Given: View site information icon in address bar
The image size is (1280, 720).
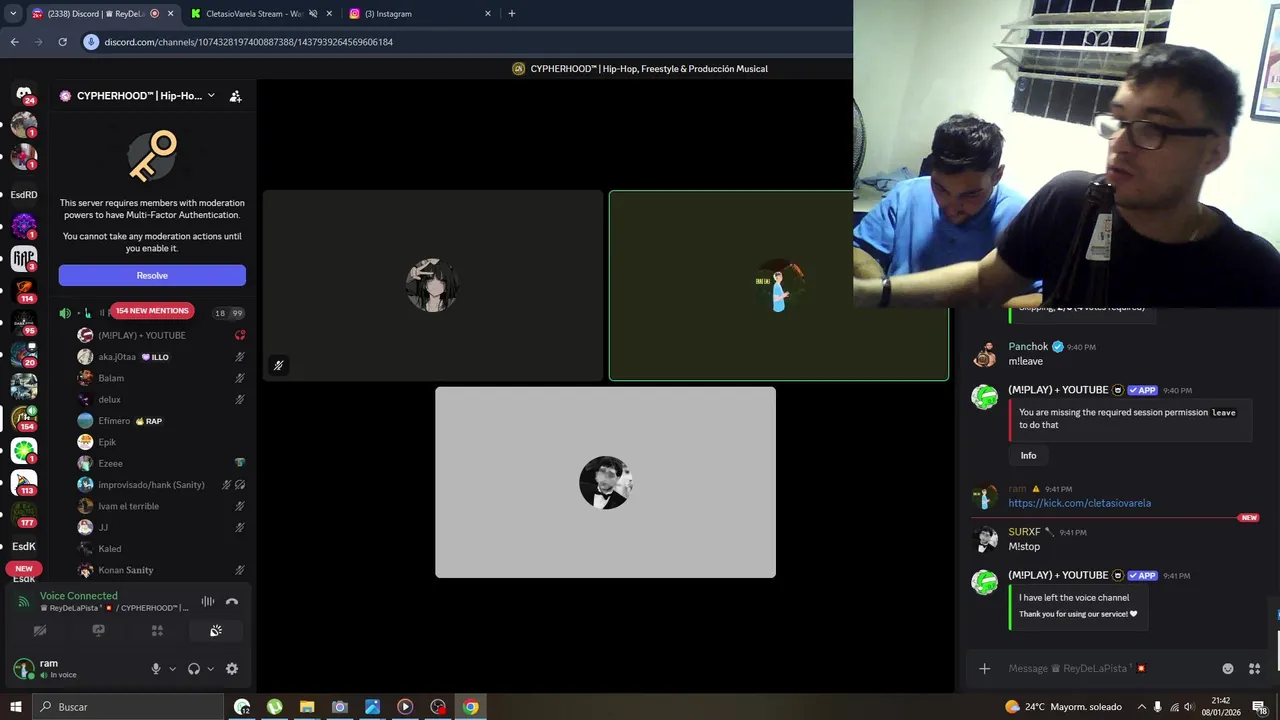Looking at the screenshot, I should click(x=91, y=42).
